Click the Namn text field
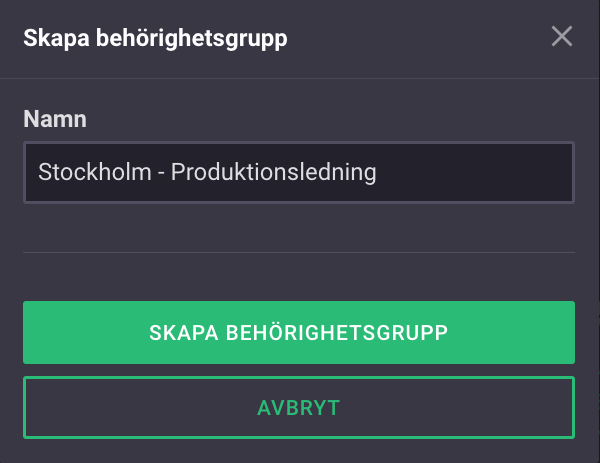 pos(298,172)
